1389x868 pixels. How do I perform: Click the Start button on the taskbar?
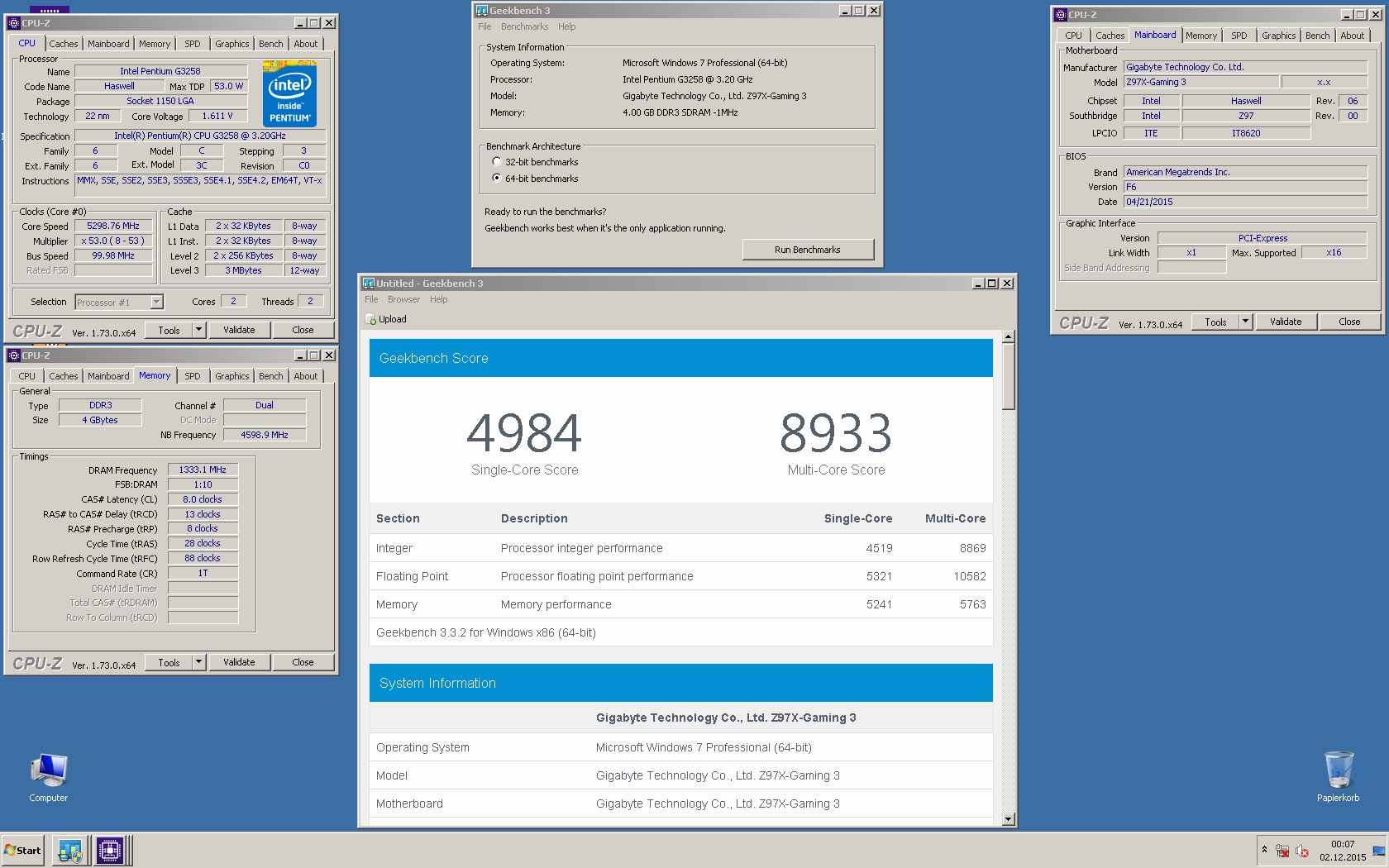23,850
